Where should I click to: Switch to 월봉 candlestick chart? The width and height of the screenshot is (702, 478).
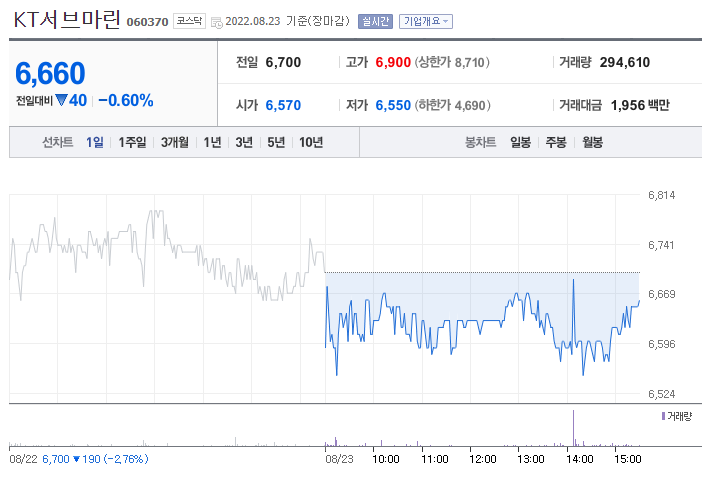pyautogui.click(x=592, y=142)
